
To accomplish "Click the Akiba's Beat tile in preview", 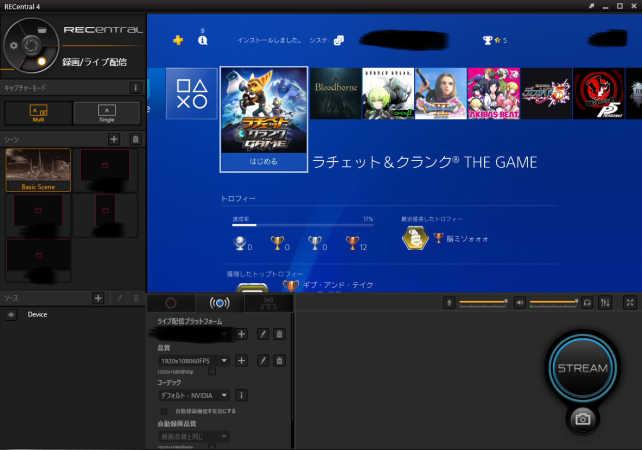I will pyautogui.click(x=494, y=94).
